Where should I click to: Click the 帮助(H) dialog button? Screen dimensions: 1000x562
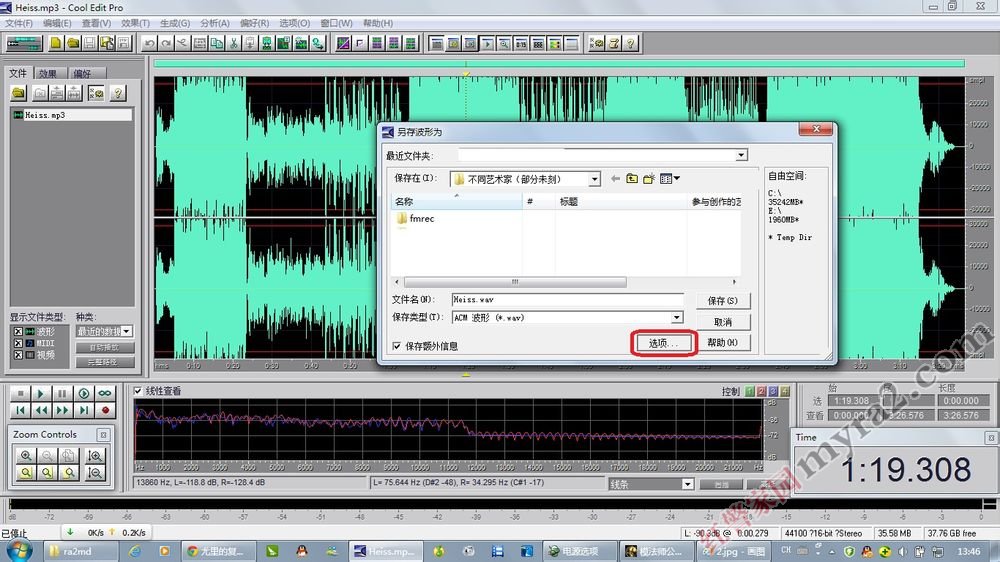[723, 343]
